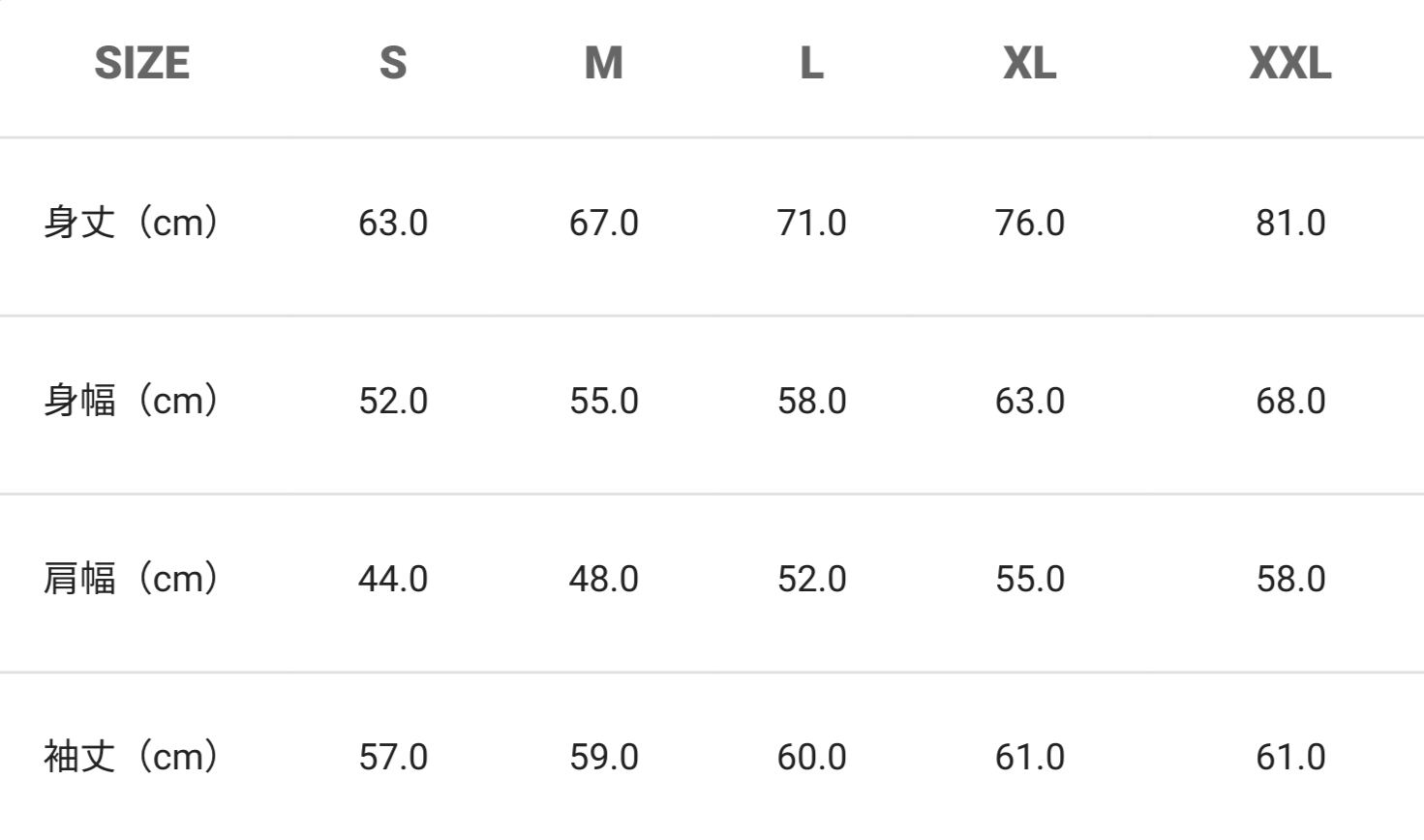Click the 身丈（cm）row label
The height and width of the screenshot is (840, 1424).
point(131,223)
